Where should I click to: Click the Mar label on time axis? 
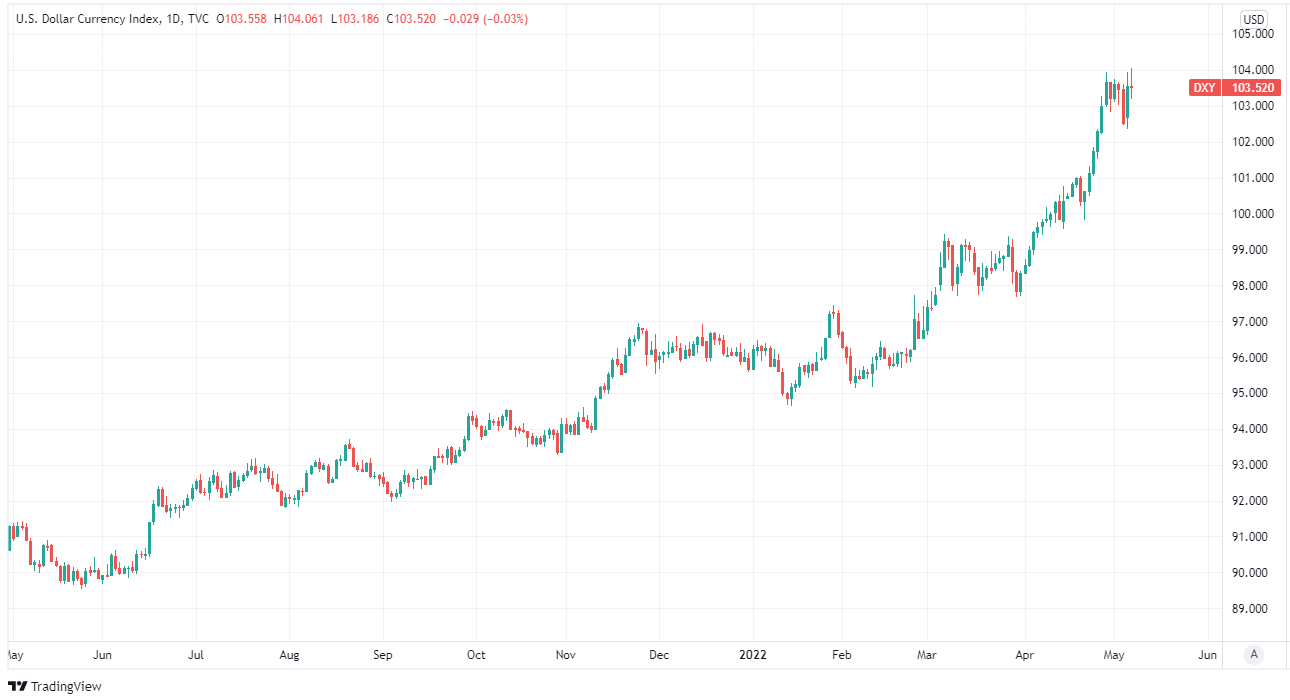[927, 656]
